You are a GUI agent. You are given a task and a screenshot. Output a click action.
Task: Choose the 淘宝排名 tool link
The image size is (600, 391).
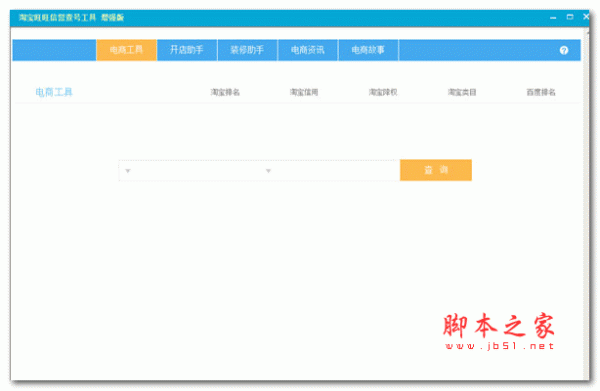(x=225, y=92)
